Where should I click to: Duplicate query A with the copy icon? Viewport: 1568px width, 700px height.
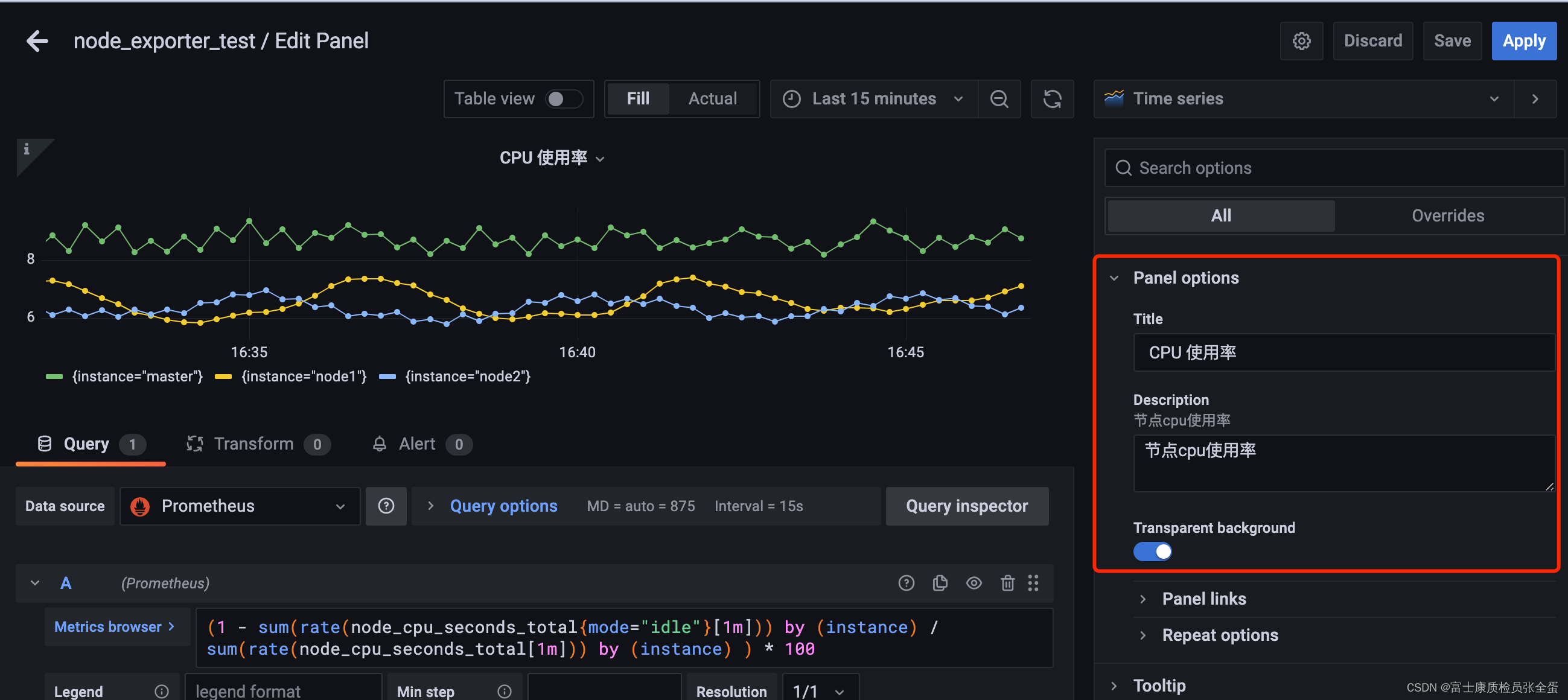click(x=940, y=582)
